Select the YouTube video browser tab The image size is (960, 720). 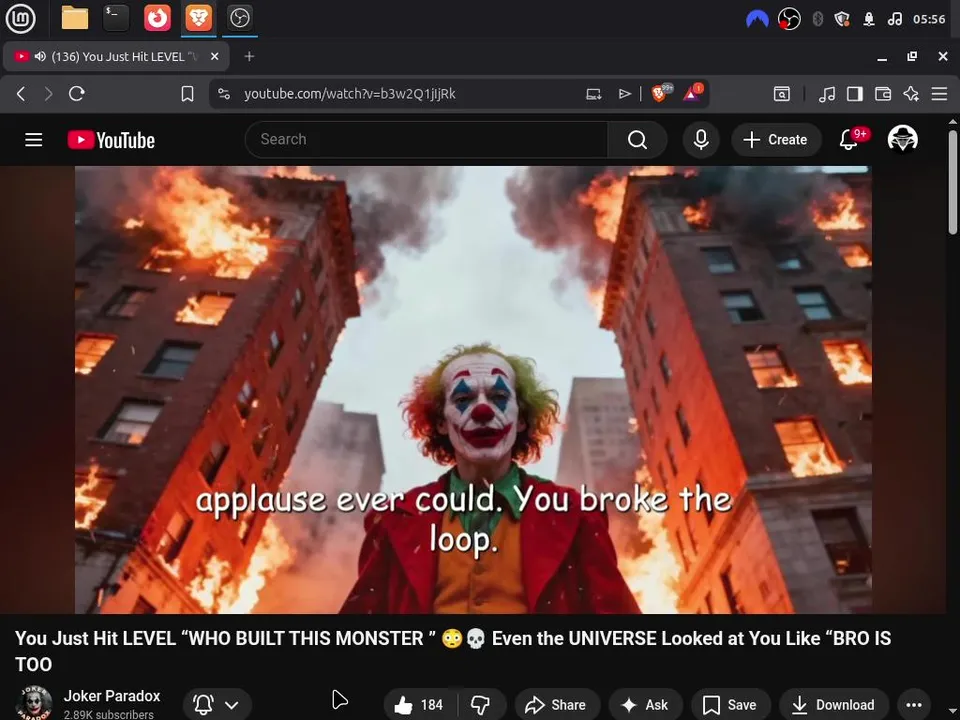tap(116, 56)
